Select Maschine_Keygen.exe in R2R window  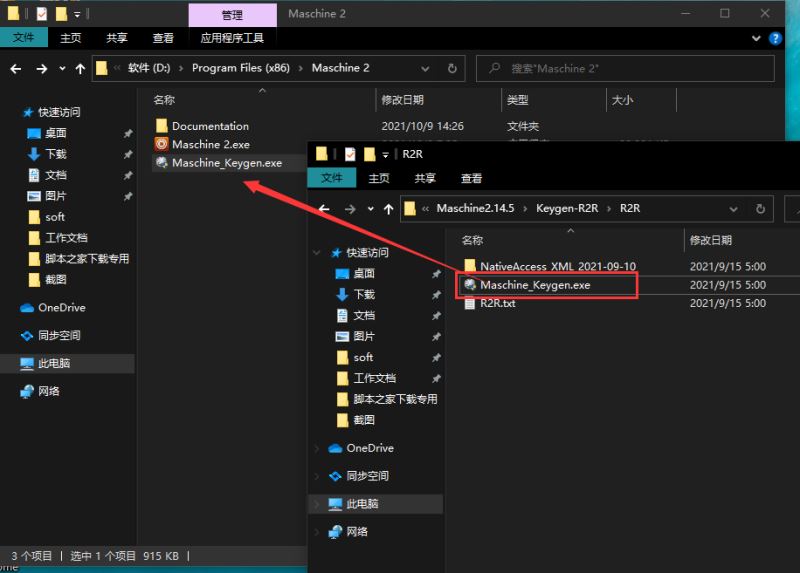(535, 285)
